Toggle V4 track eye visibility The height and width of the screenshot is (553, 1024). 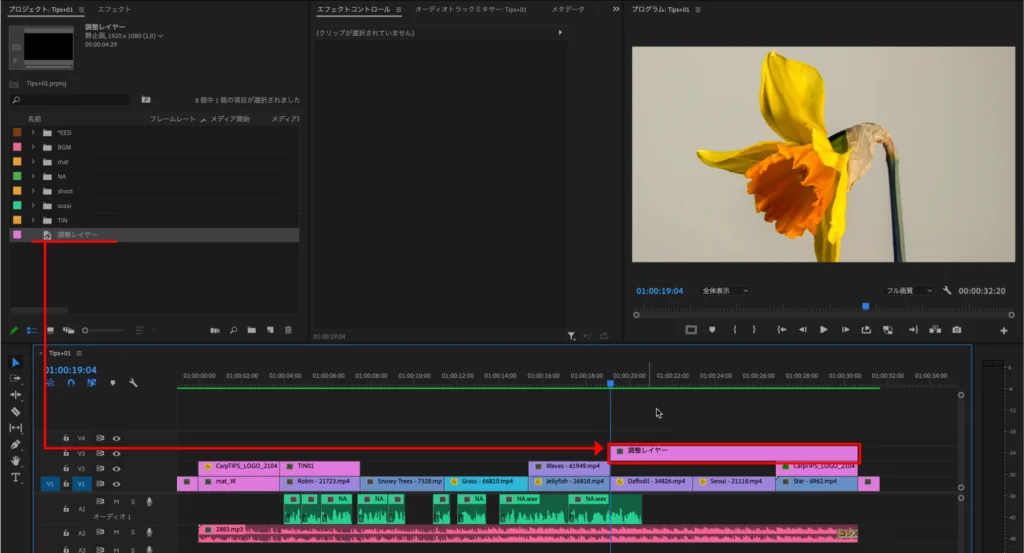116,438
